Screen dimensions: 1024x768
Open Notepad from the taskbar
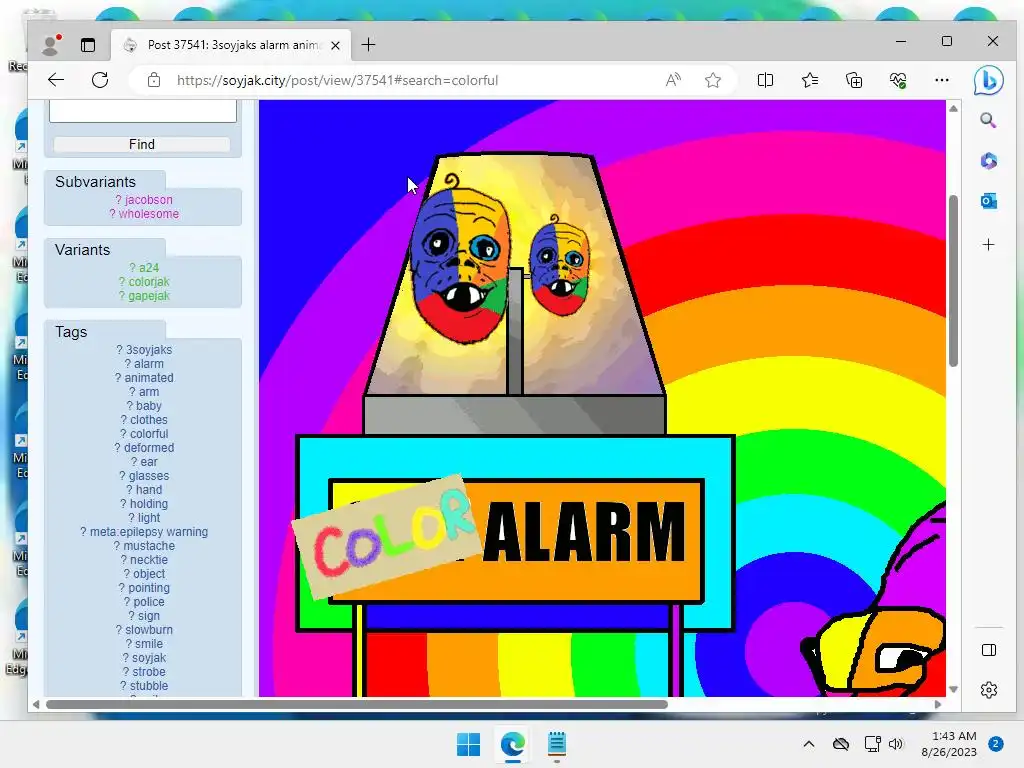point(556,744)
